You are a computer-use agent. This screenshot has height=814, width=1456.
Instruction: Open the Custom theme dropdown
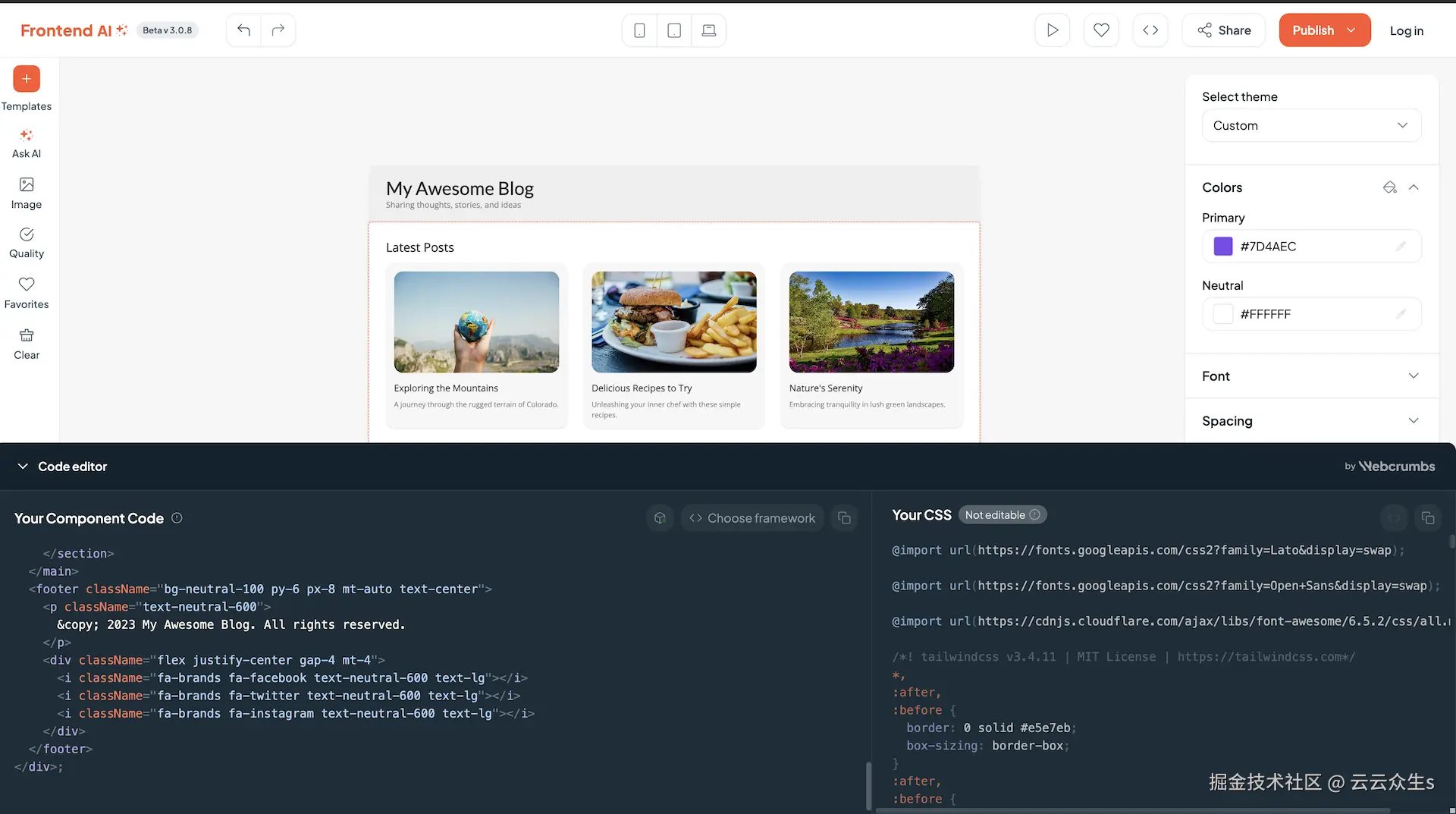pos(1311,125)
